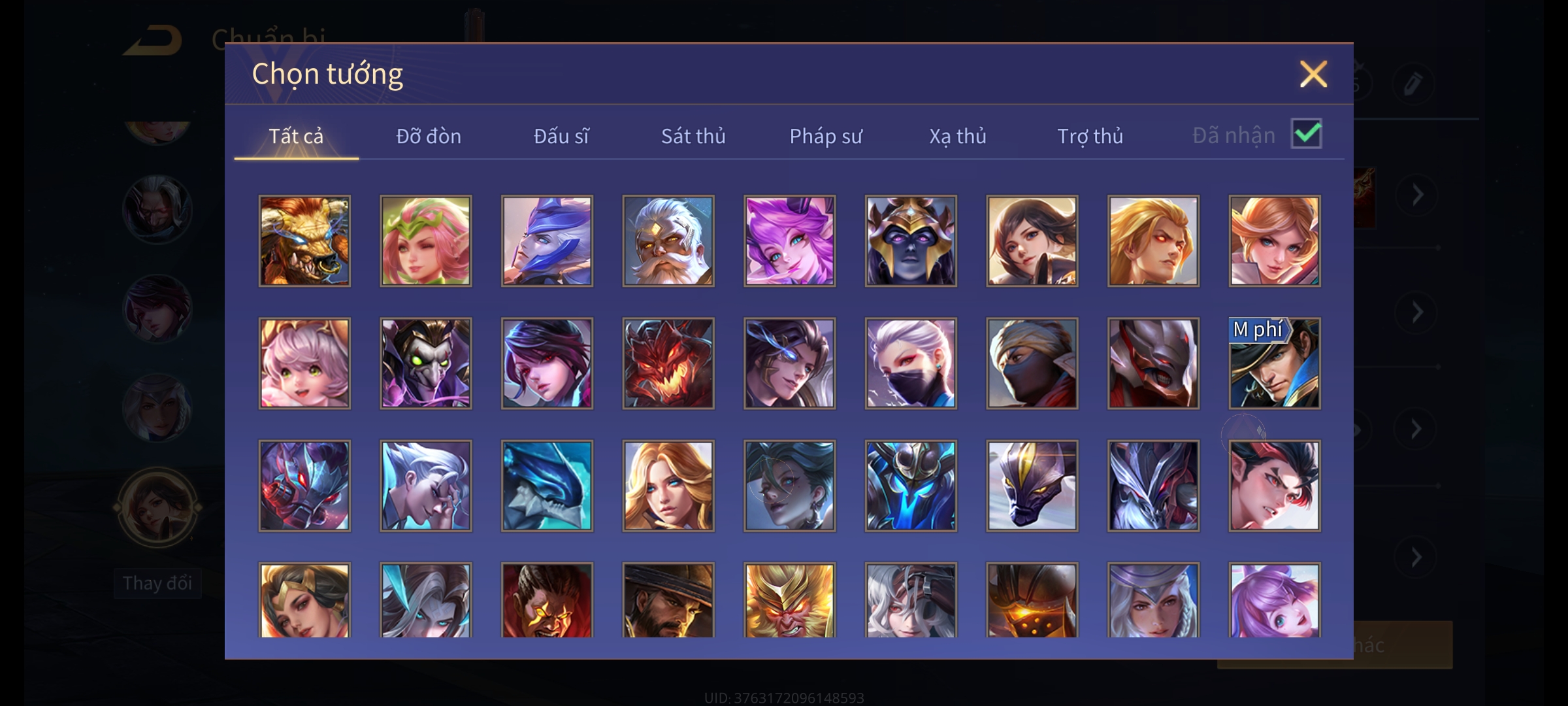Viewport: 1568px width, 706px height.
Task: Switch to the "Đỡ đòn" tab
Action: coord(429,136)
